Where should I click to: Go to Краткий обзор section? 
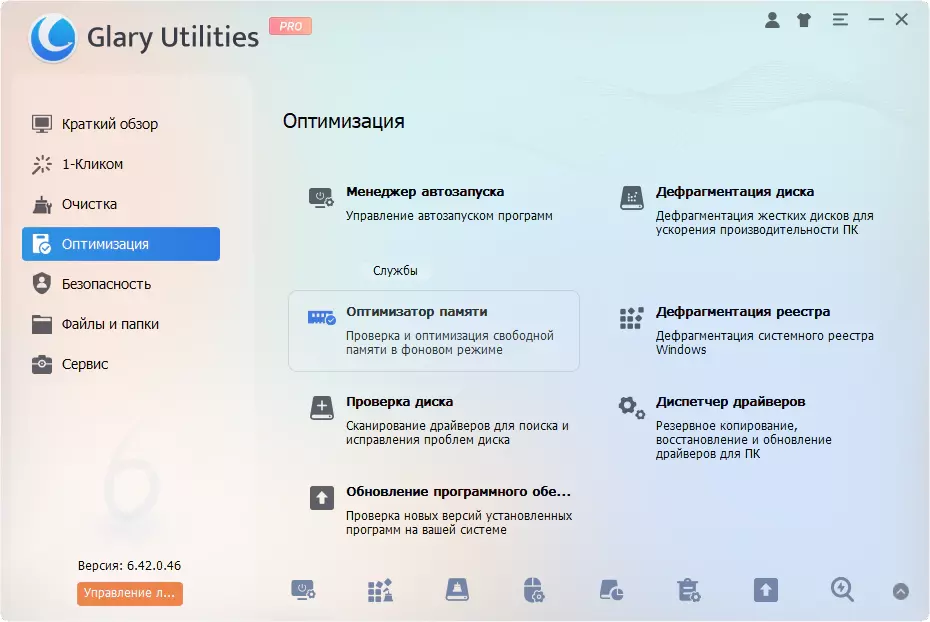click(121, 124)
